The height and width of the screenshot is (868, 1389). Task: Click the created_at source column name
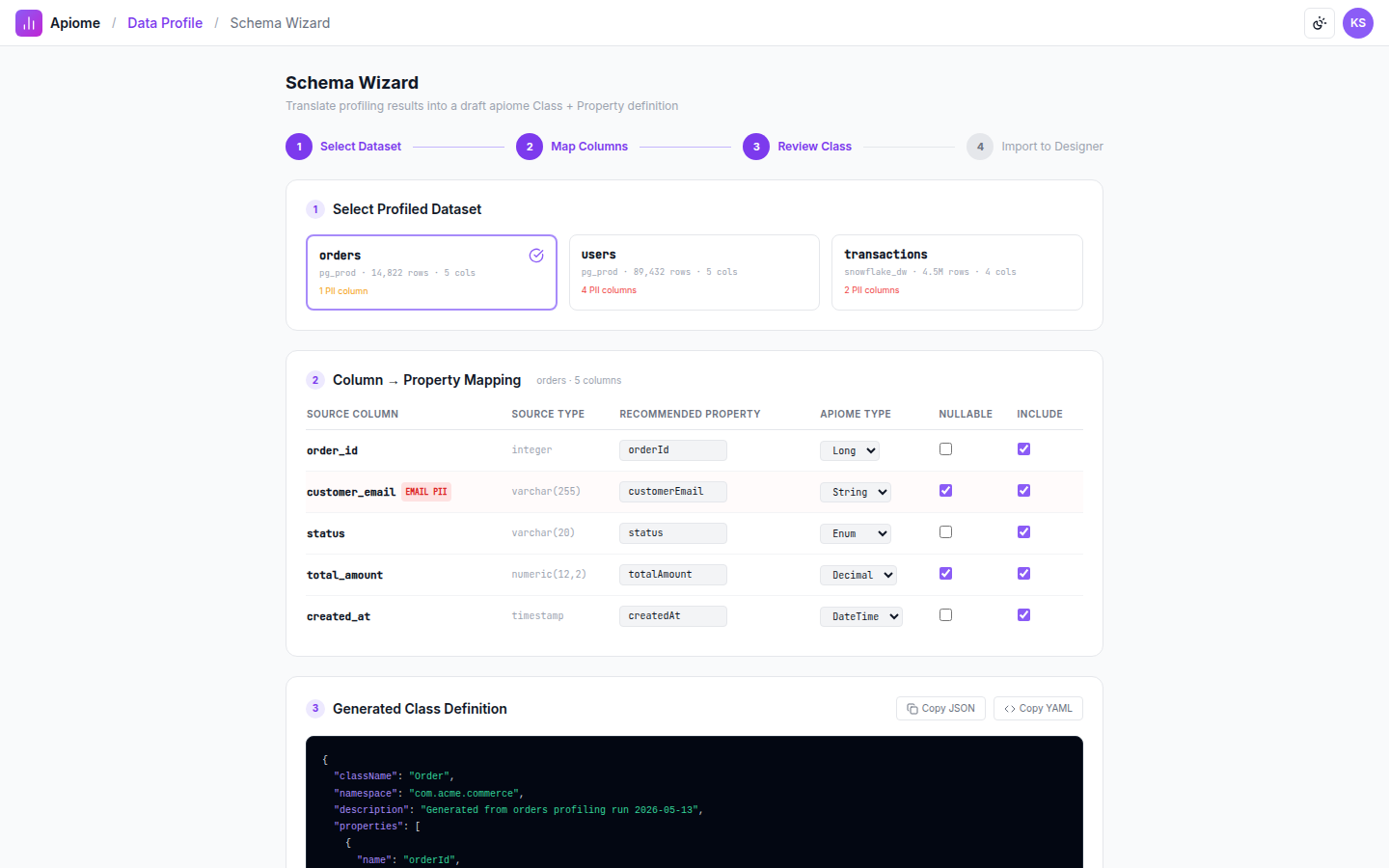(x=339, y=616)
